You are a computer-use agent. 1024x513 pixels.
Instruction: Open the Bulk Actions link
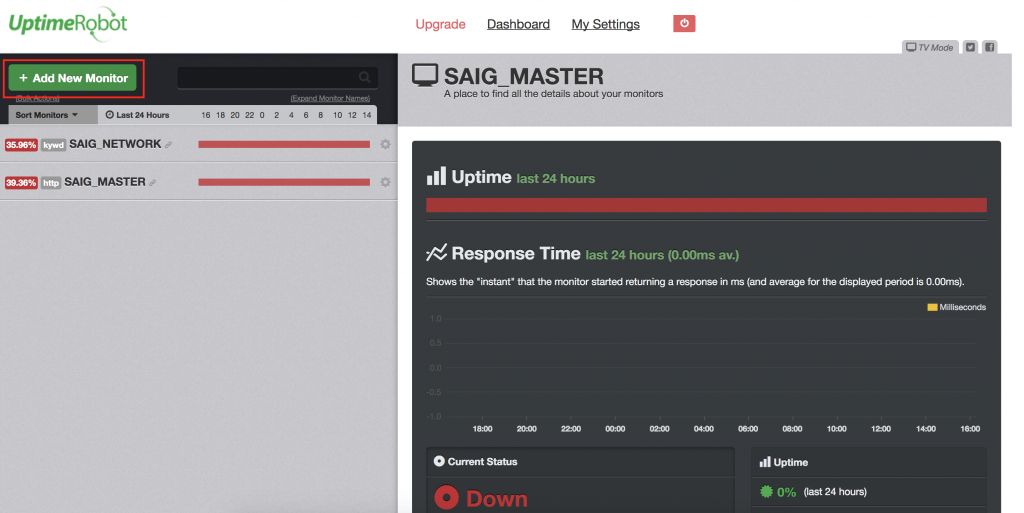38,98
